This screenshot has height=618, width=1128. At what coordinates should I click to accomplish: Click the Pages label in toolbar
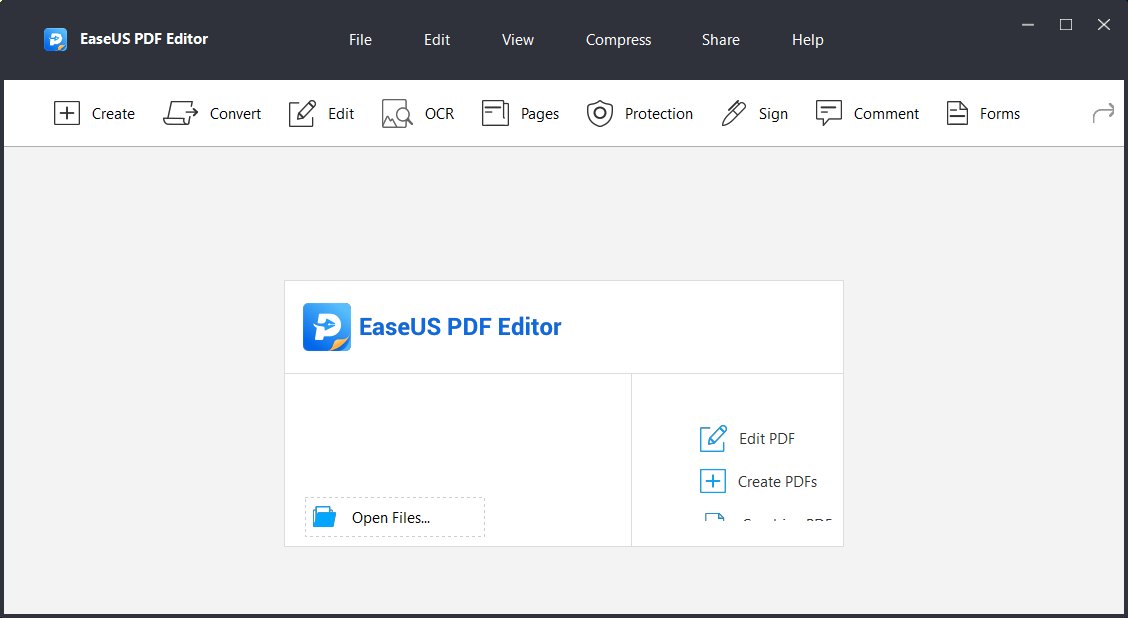coord(540,114)
